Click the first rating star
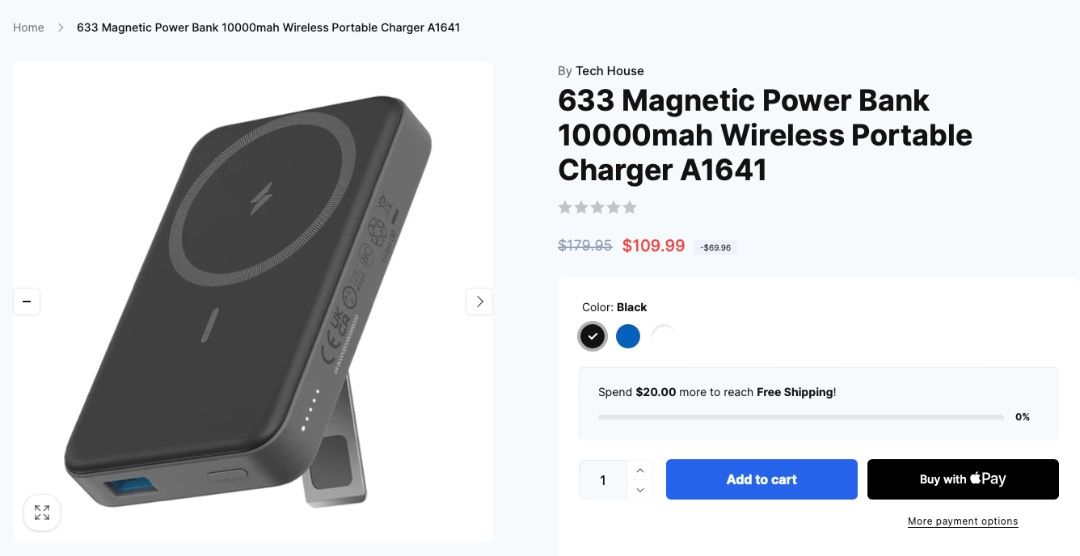Image resolution: width=1080 pixels, height=556 pixels. (x=565, y=207)
